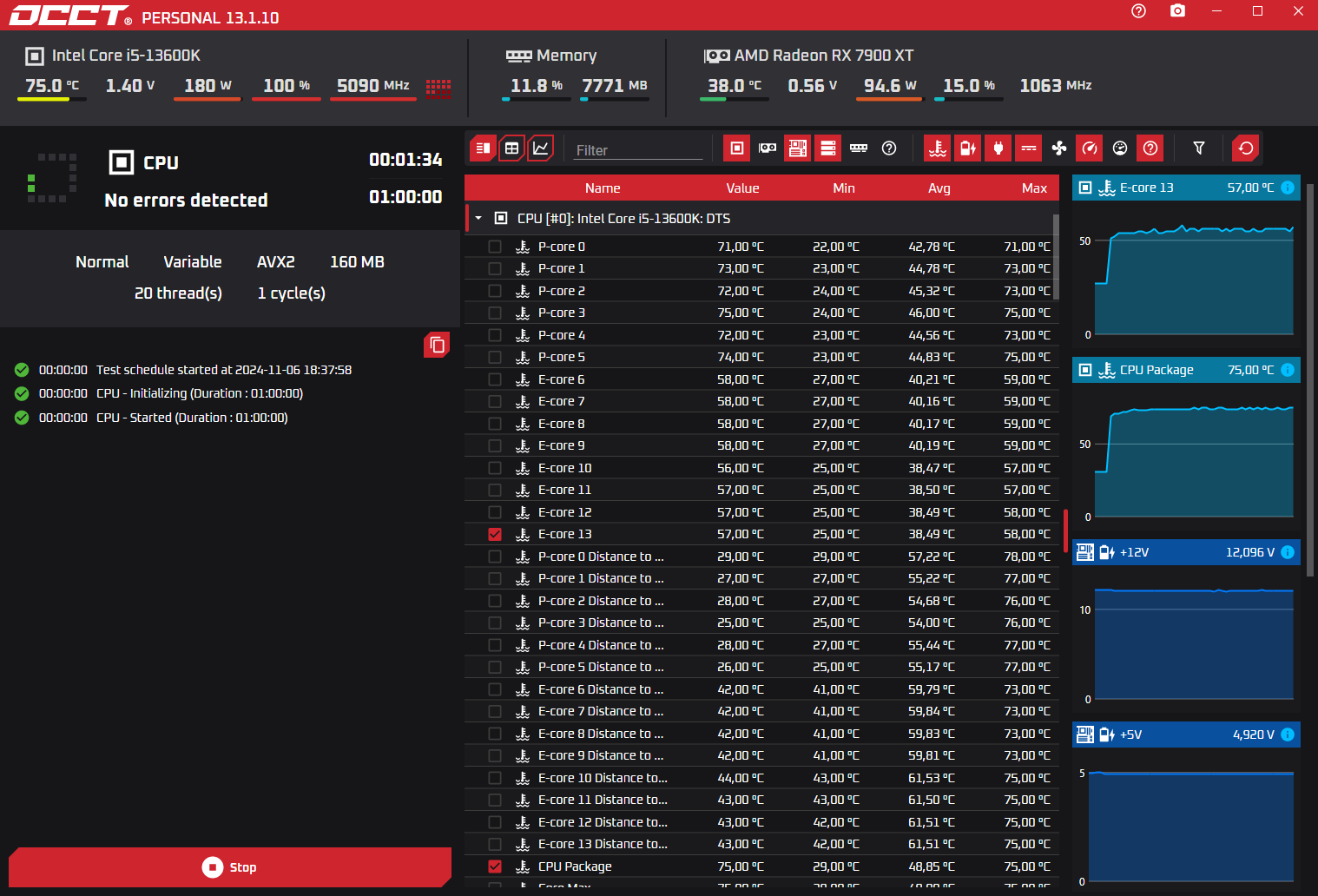
Task: Sort the table by Avg column
Action: (x=939, y=188)
